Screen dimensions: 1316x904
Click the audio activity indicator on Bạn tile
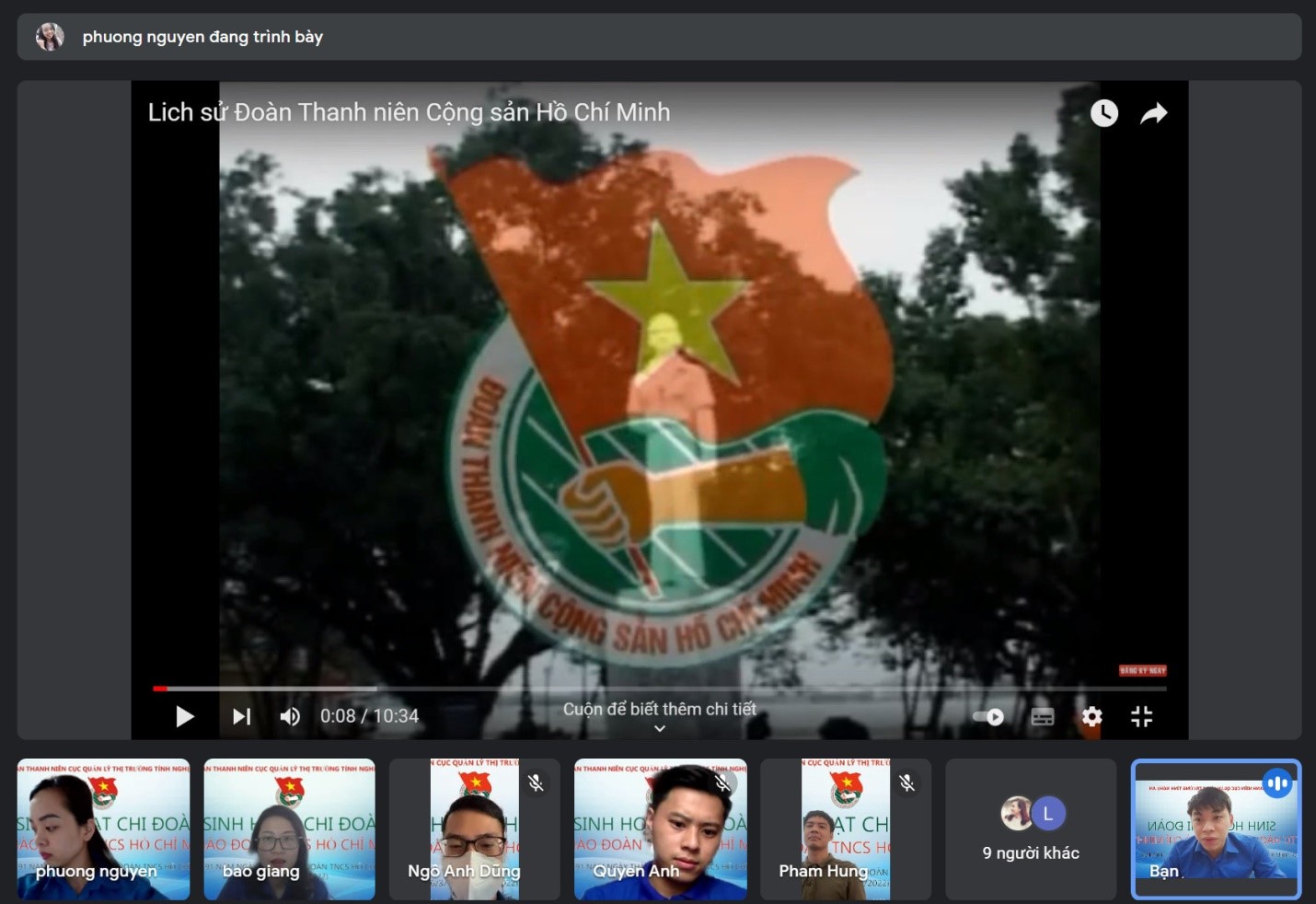click(1277, 783)
